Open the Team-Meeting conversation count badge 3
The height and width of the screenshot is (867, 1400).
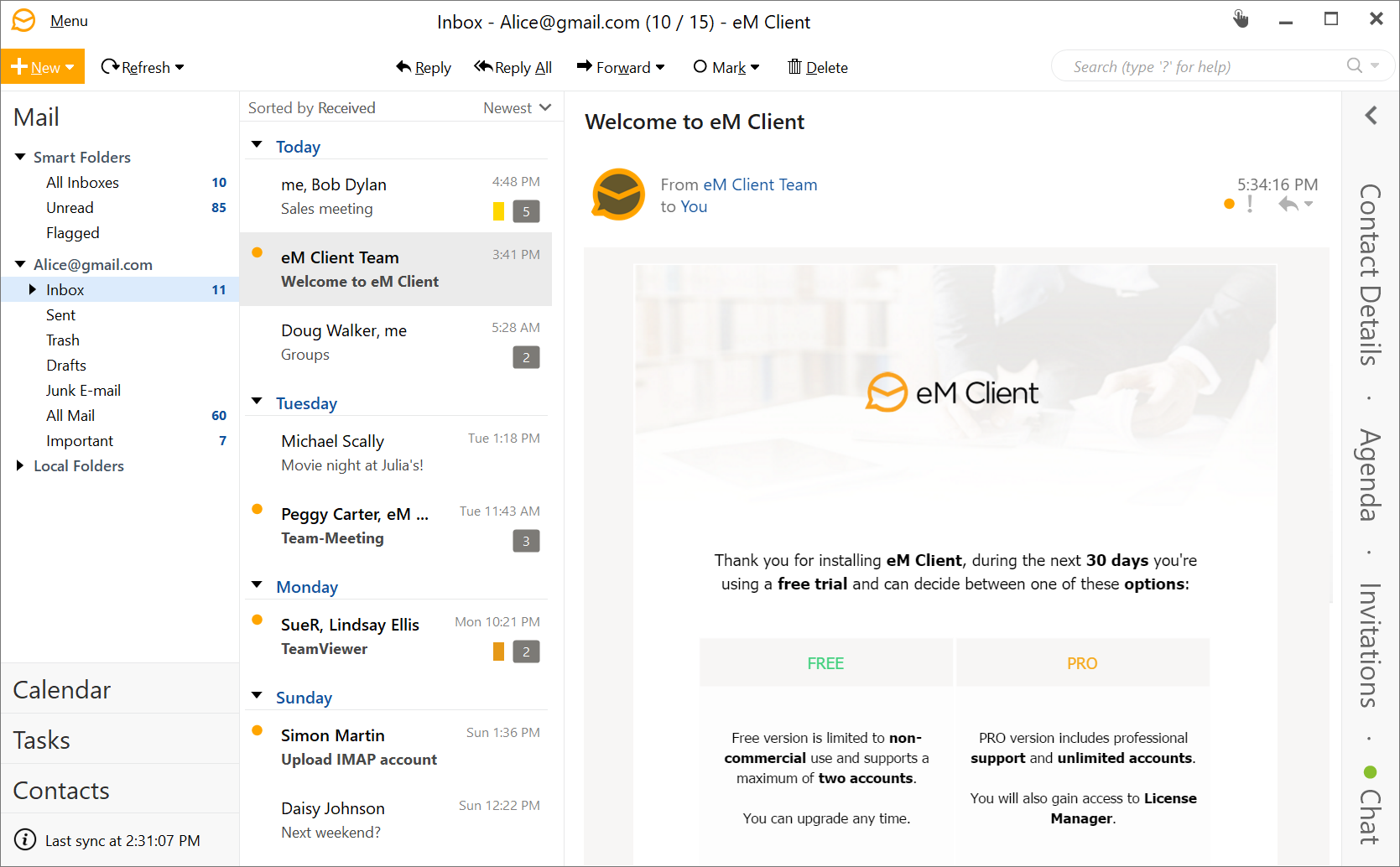click(526, 541)
